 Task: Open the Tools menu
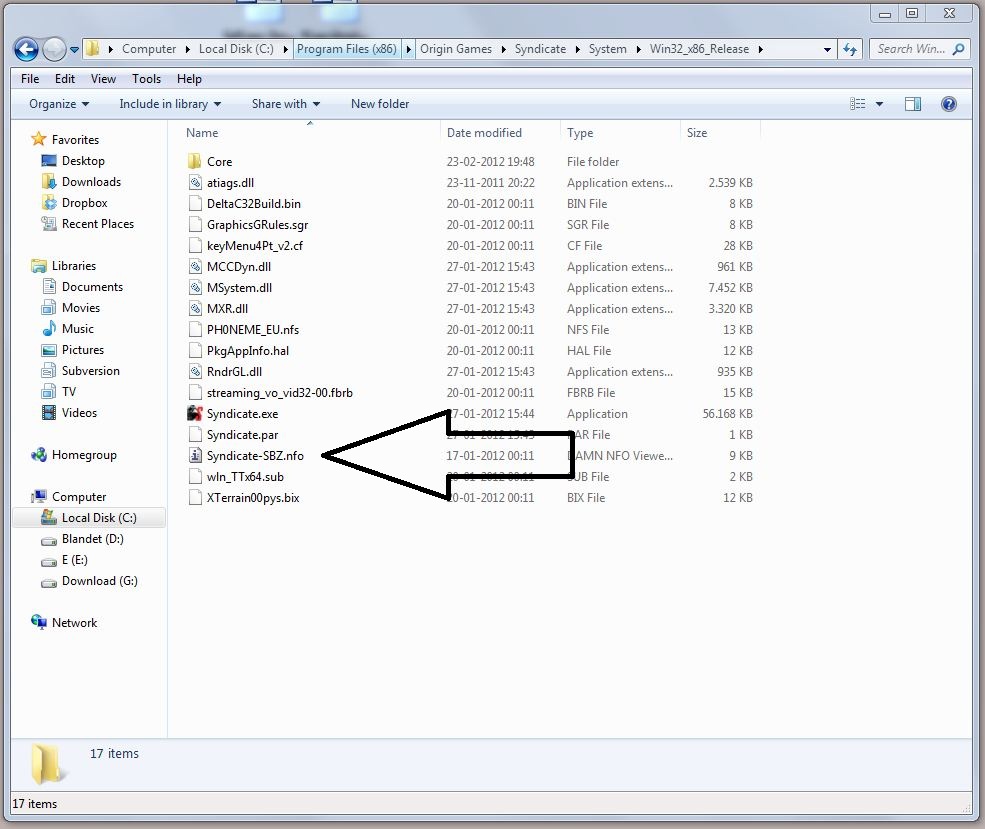(x=146, y=78)
